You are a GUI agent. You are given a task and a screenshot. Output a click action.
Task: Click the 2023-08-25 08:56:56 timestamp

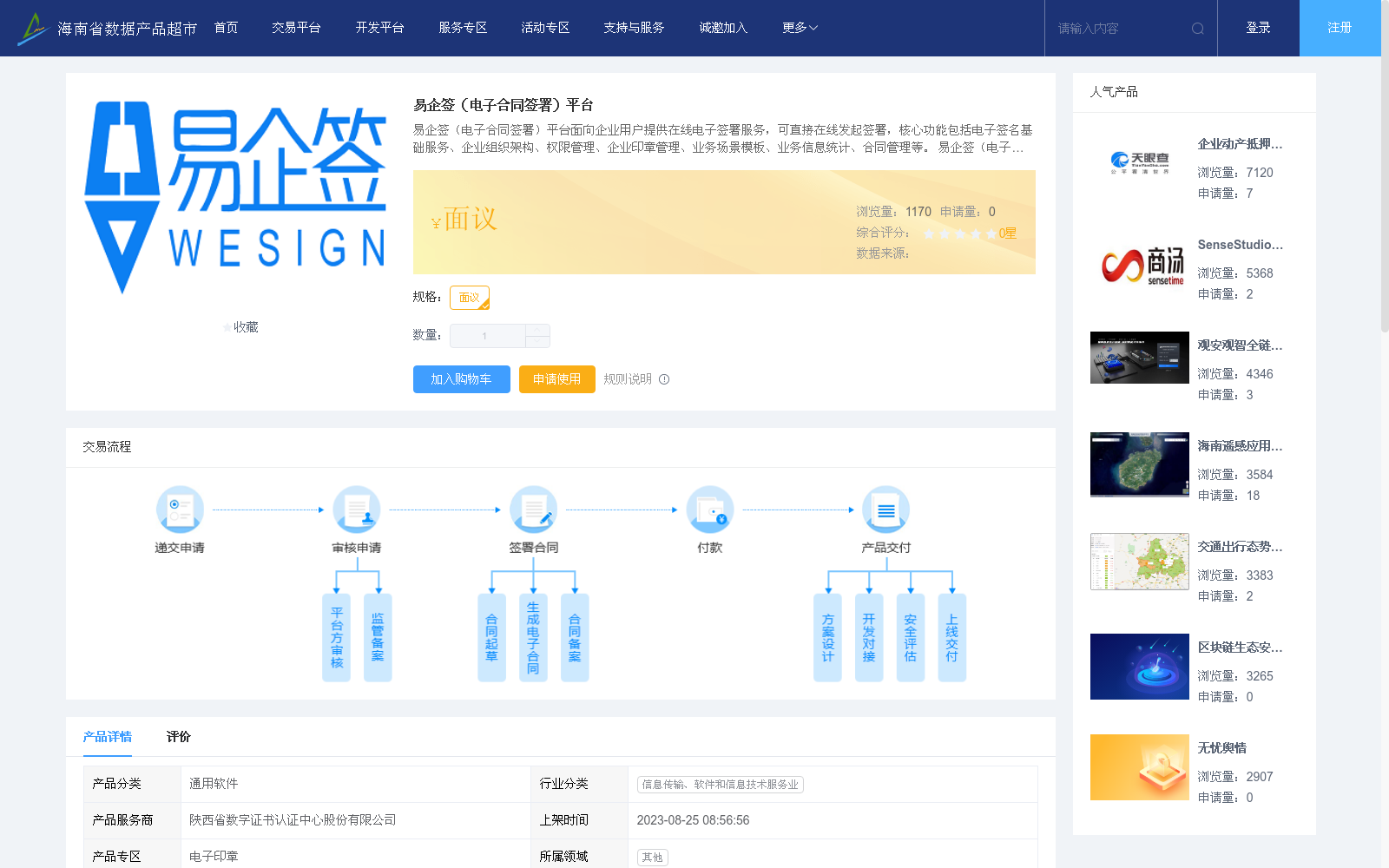(x=693, y=820)
